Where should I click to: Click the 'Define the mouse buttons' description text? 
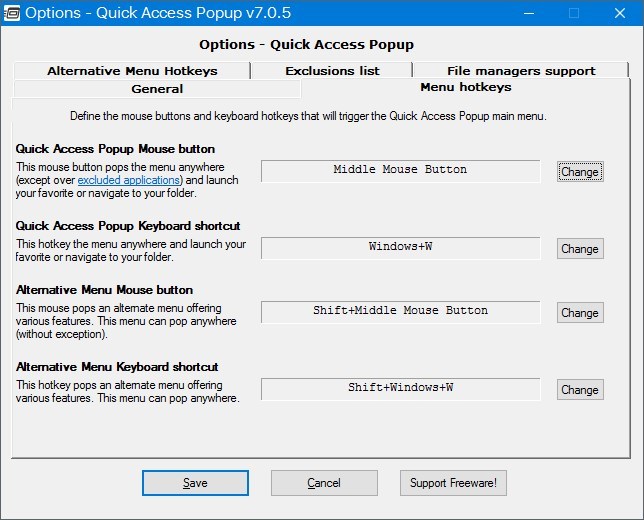tap(308, 116)
